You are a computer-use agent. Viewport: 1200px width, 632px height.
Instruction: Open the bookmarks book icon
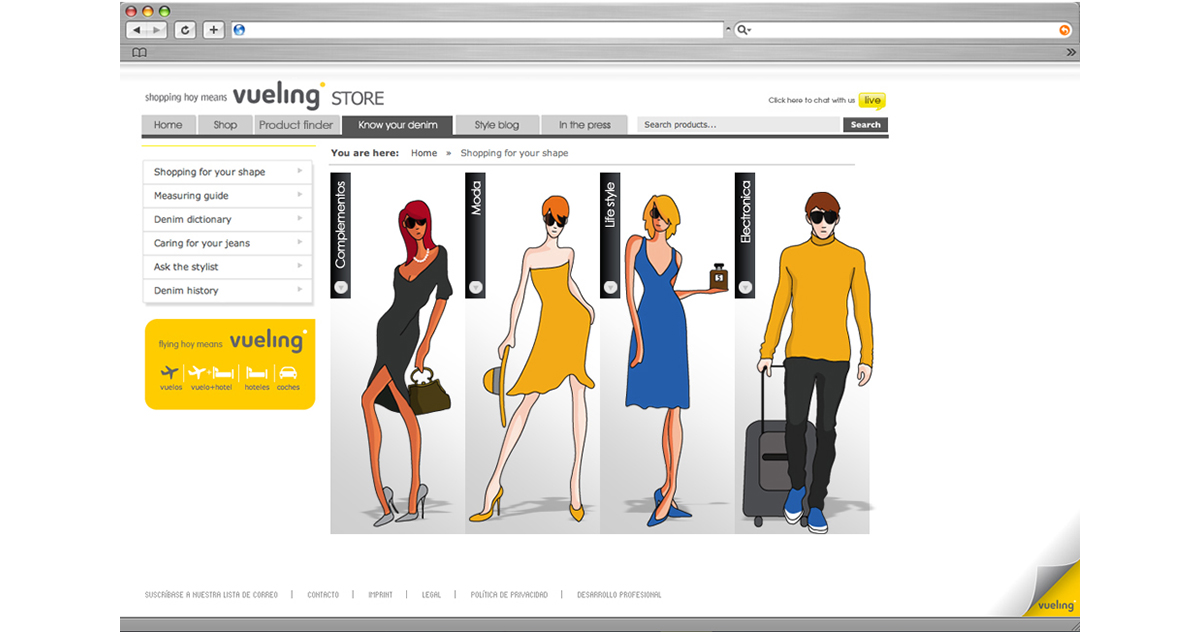click(x=139, y=52)
